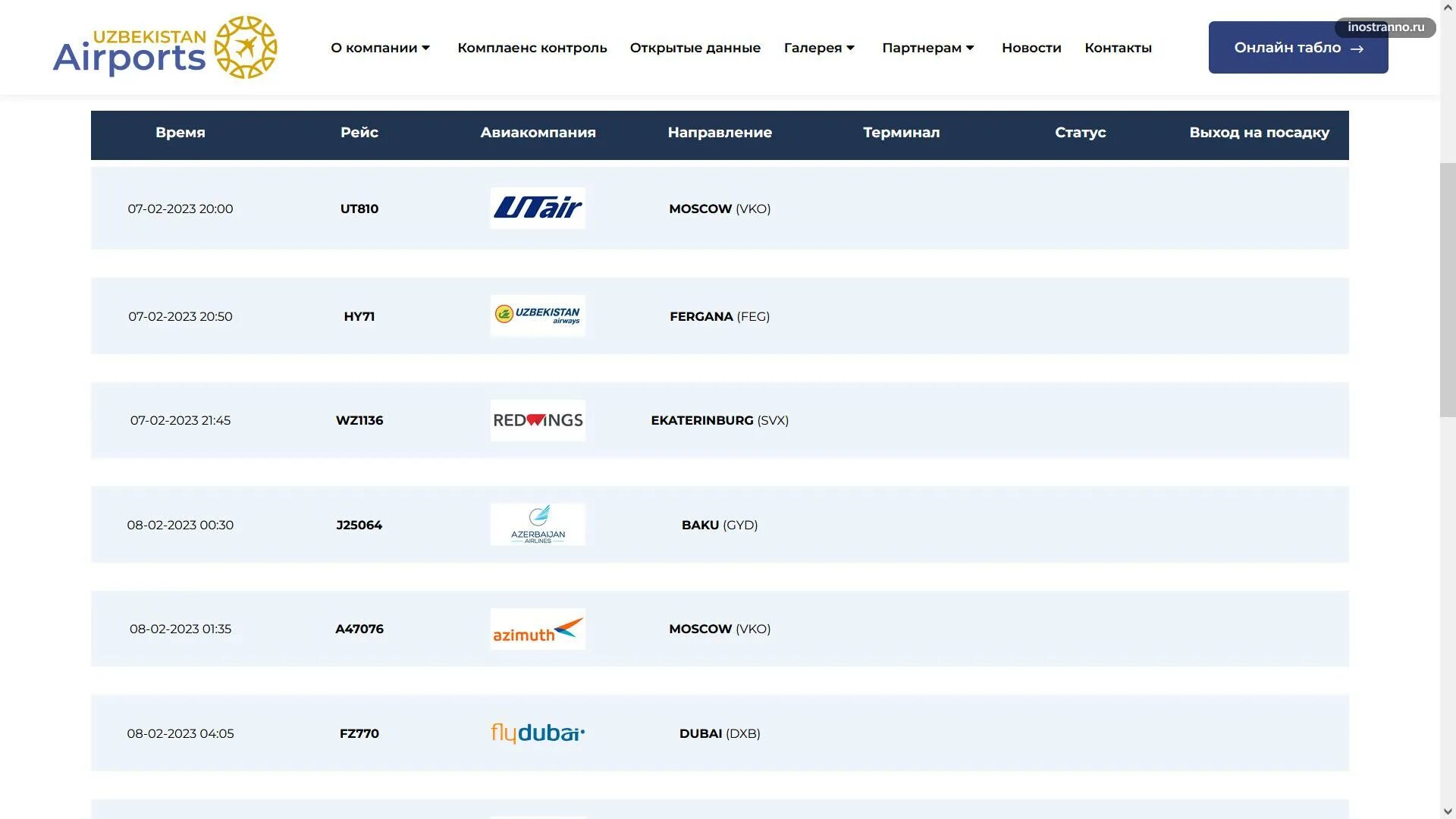
Task: Click MOSCOW (VKO) in the UT810 row
Action: click(720, 209)
